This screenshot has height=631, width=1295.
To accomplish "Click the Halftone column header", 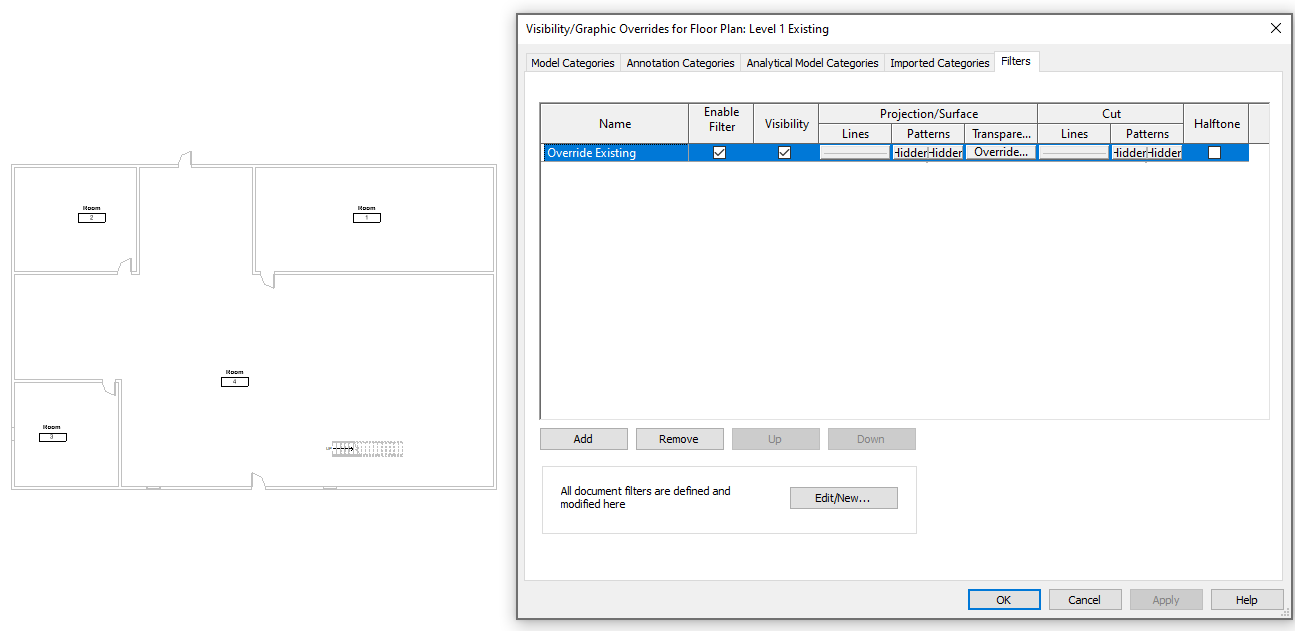I will click(1216, 123).
